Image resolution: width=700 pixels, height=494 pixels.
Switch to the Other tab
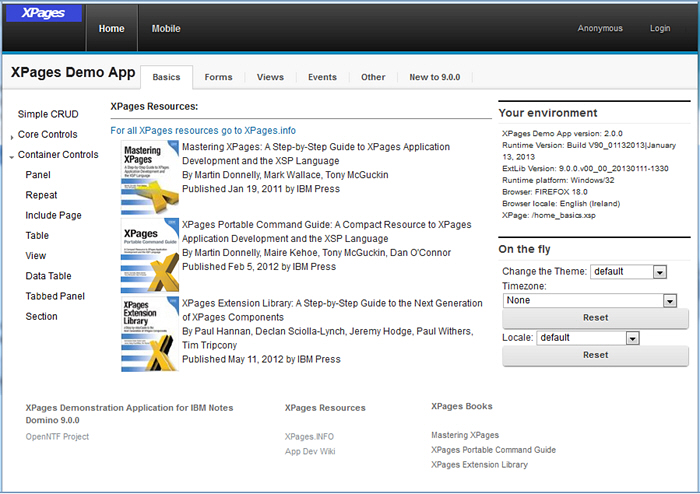click(373, 77)
